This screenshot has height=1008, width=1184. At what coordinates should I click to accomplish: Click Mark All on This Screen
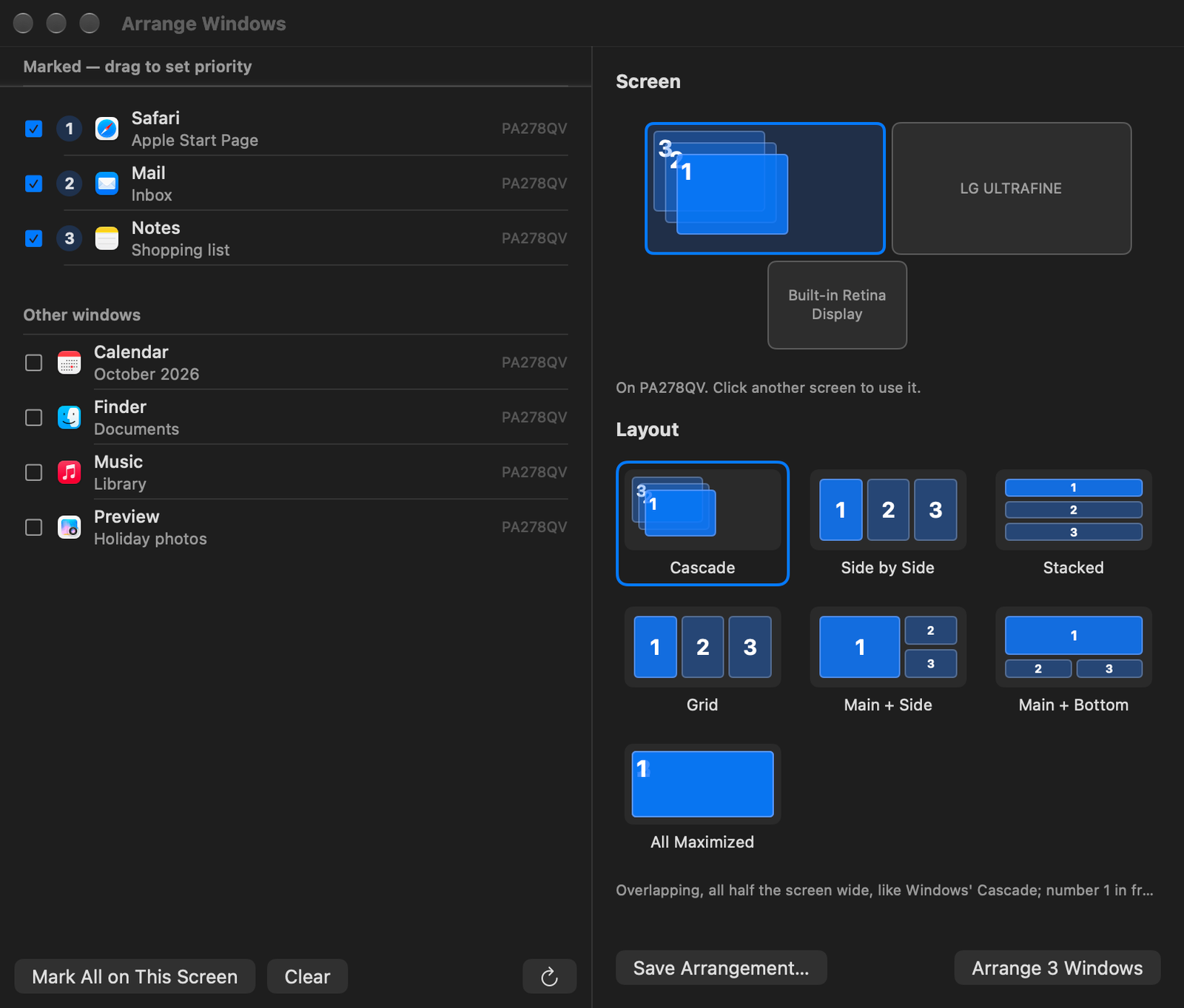click(x=135, y=977)
